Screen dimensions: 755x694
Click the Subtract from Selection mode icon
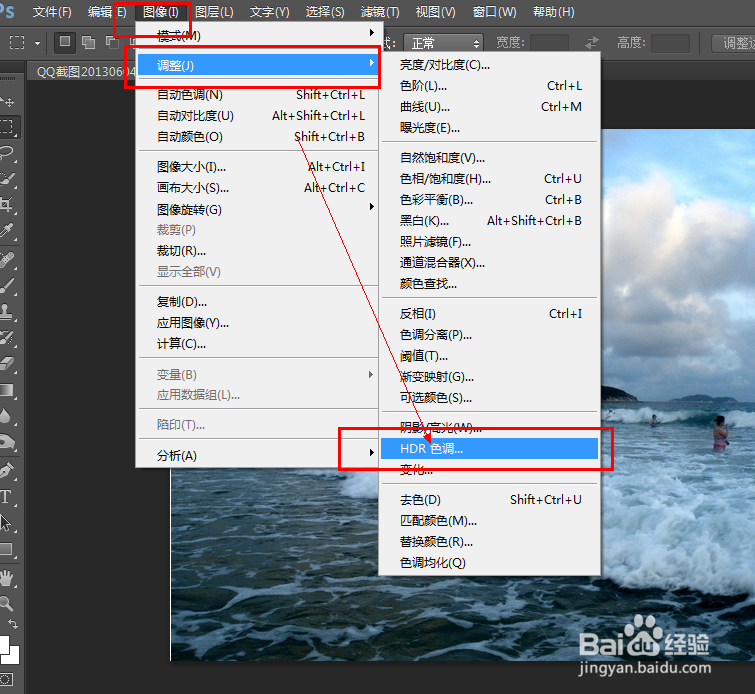[113, 43]
